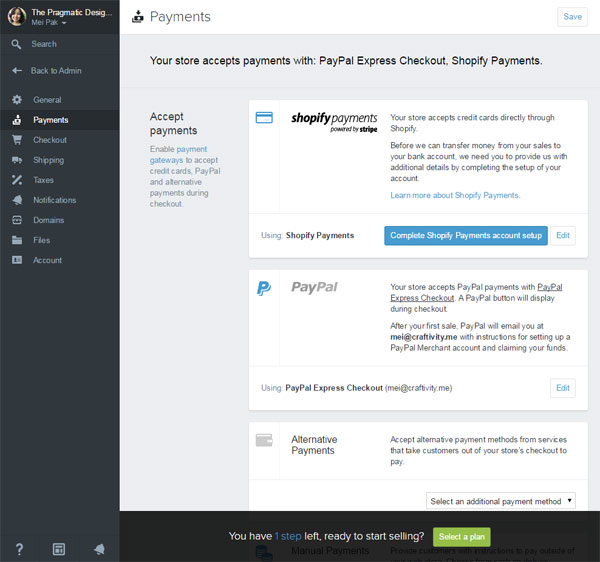Click Complete Shopify Payments account setup
The width and height of the screenshot is (600, 562).
tap(466, 235)
